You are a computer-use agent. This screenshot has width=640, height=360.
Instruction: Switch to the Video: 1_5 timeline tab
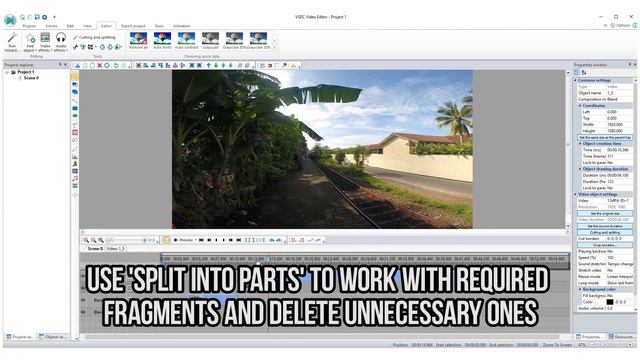point(116,248)
